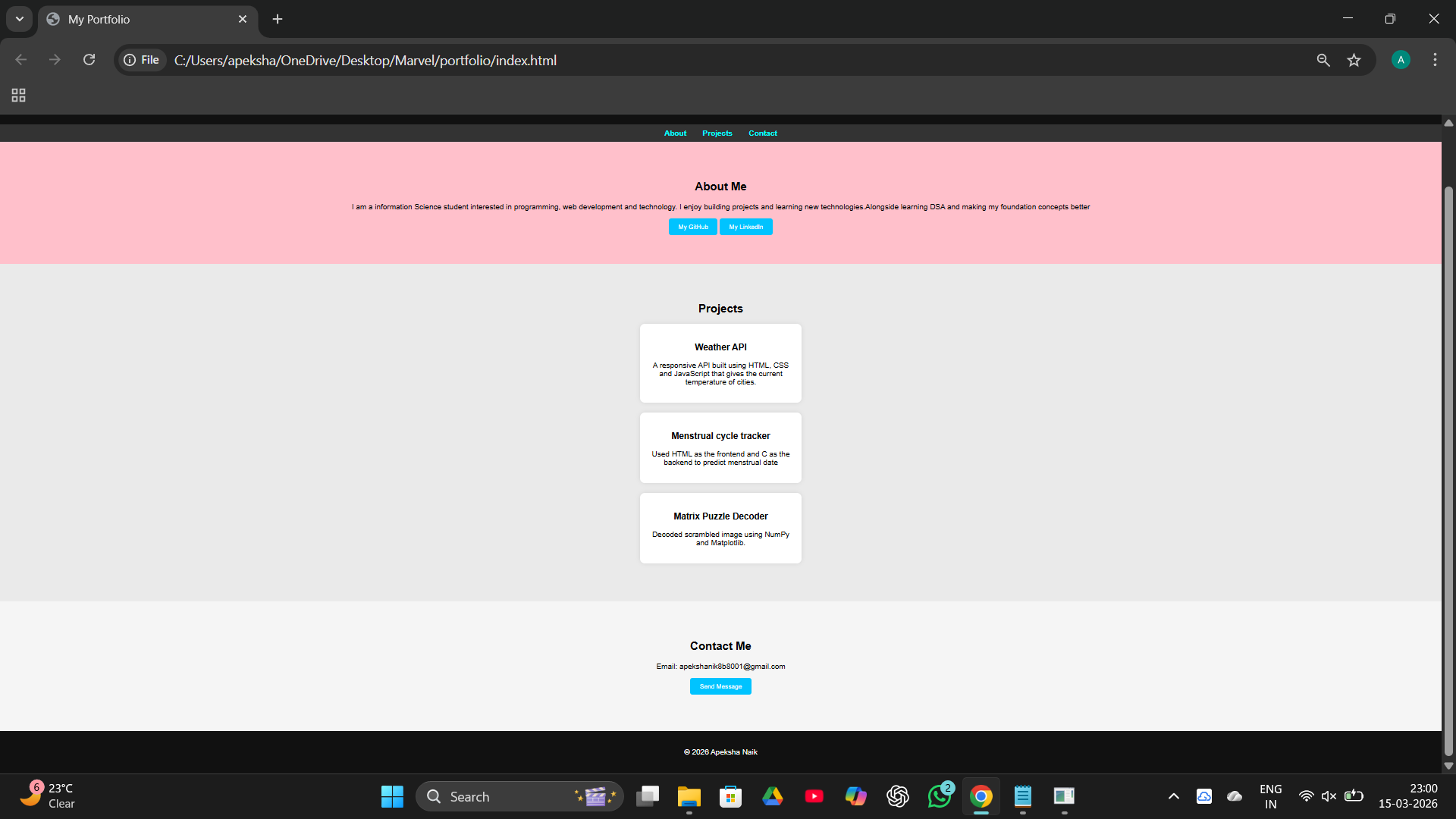Click the browser reload icon
The height and width of the screenshot is (819, 1456).
[x=89, y=60]
